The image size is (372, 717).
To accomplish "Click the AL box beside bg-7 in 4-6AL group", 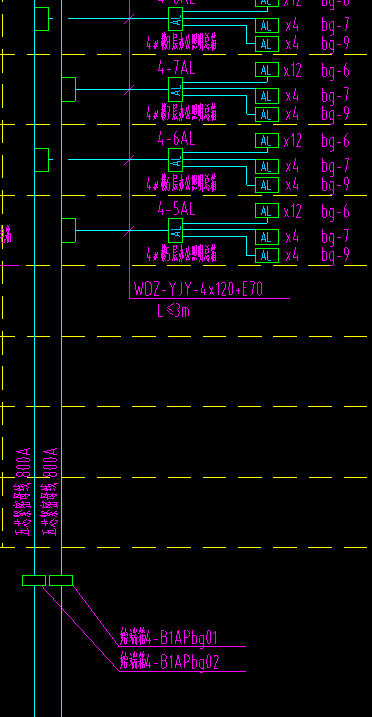I will coord(267,166).
